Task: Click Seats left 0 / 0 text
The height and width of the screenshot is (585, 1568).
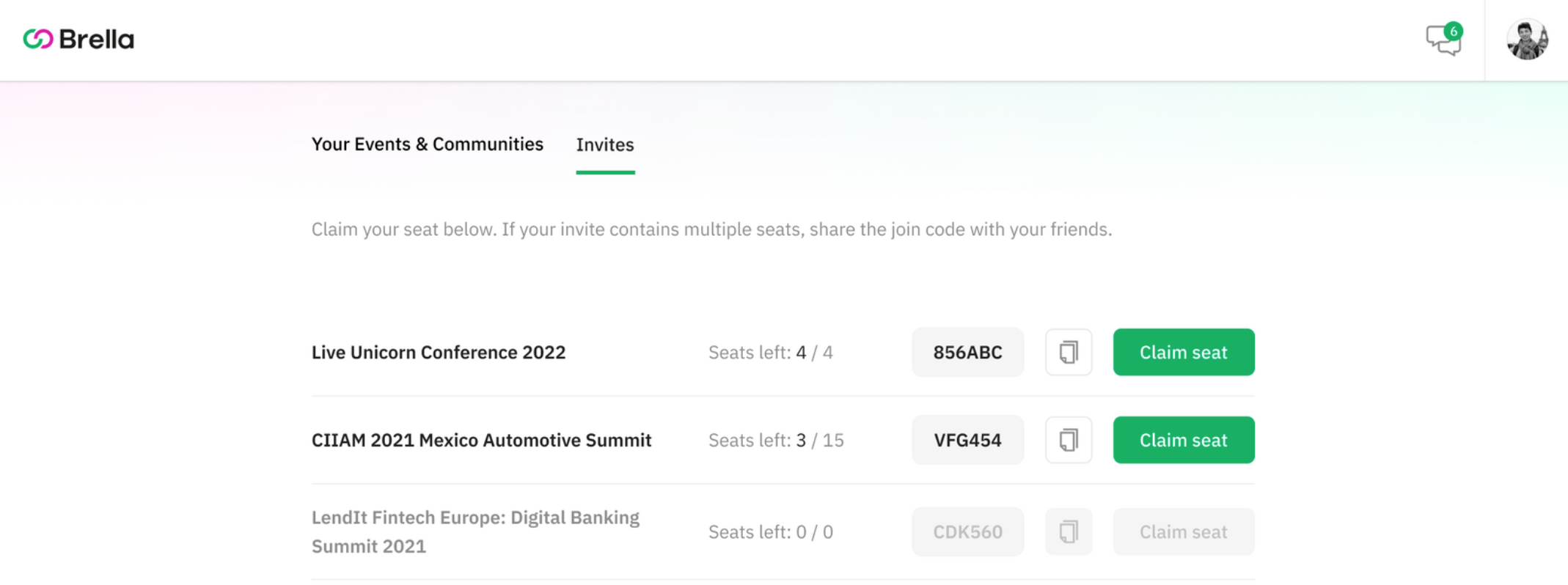Action: 770,531
